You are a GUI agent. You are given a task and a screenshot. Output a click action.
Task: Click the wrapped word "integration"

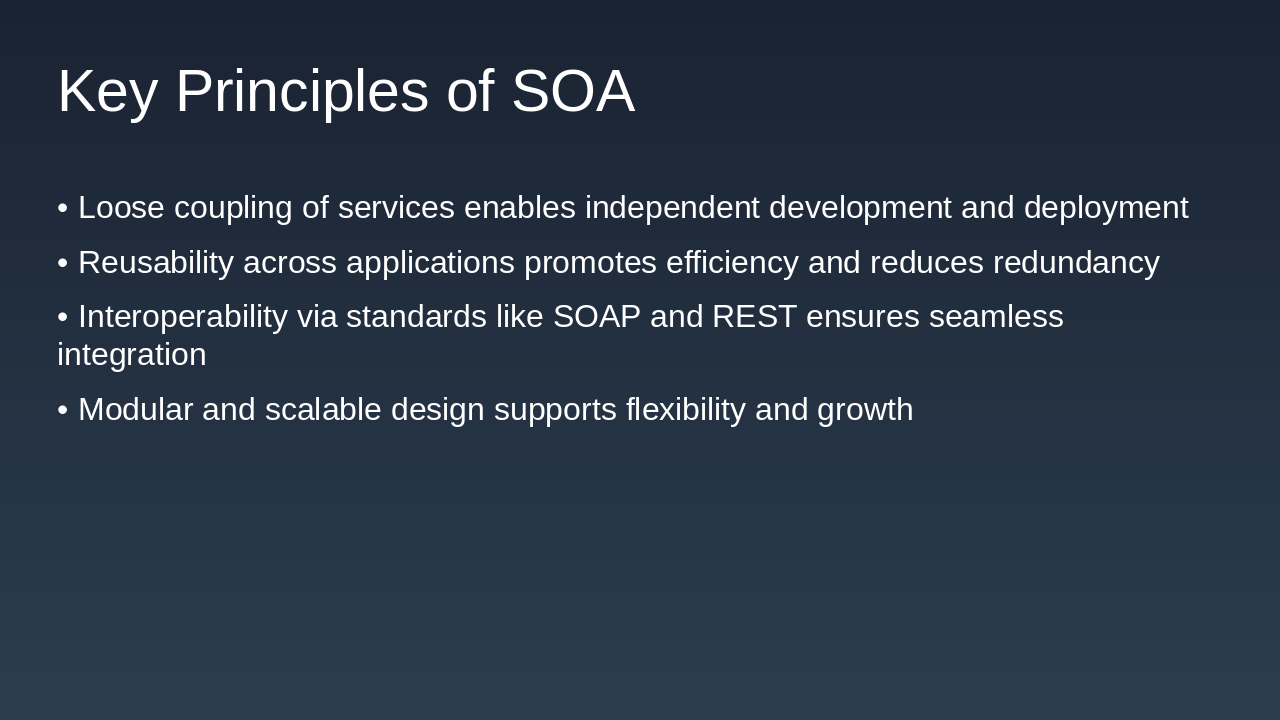(x=132, y=355)
